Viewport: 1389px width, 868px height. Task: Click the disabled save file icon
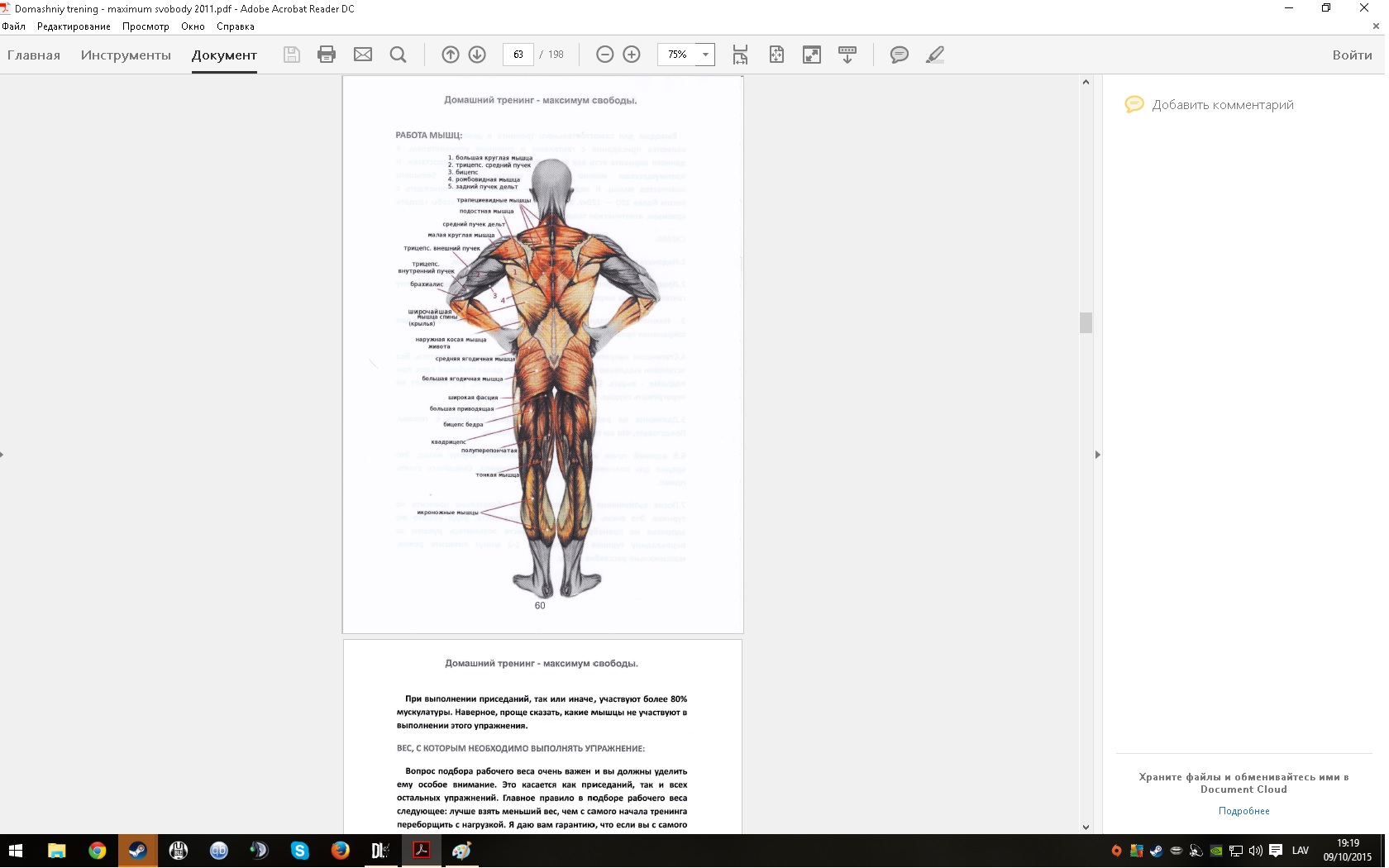pos(291,55)
